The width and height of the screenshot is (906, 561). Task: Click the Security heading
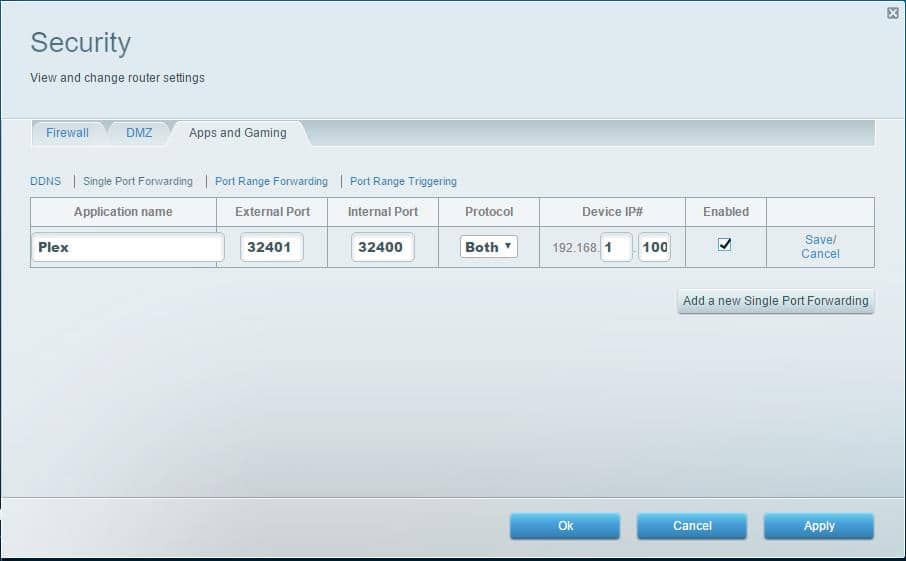tap(81, 43)
